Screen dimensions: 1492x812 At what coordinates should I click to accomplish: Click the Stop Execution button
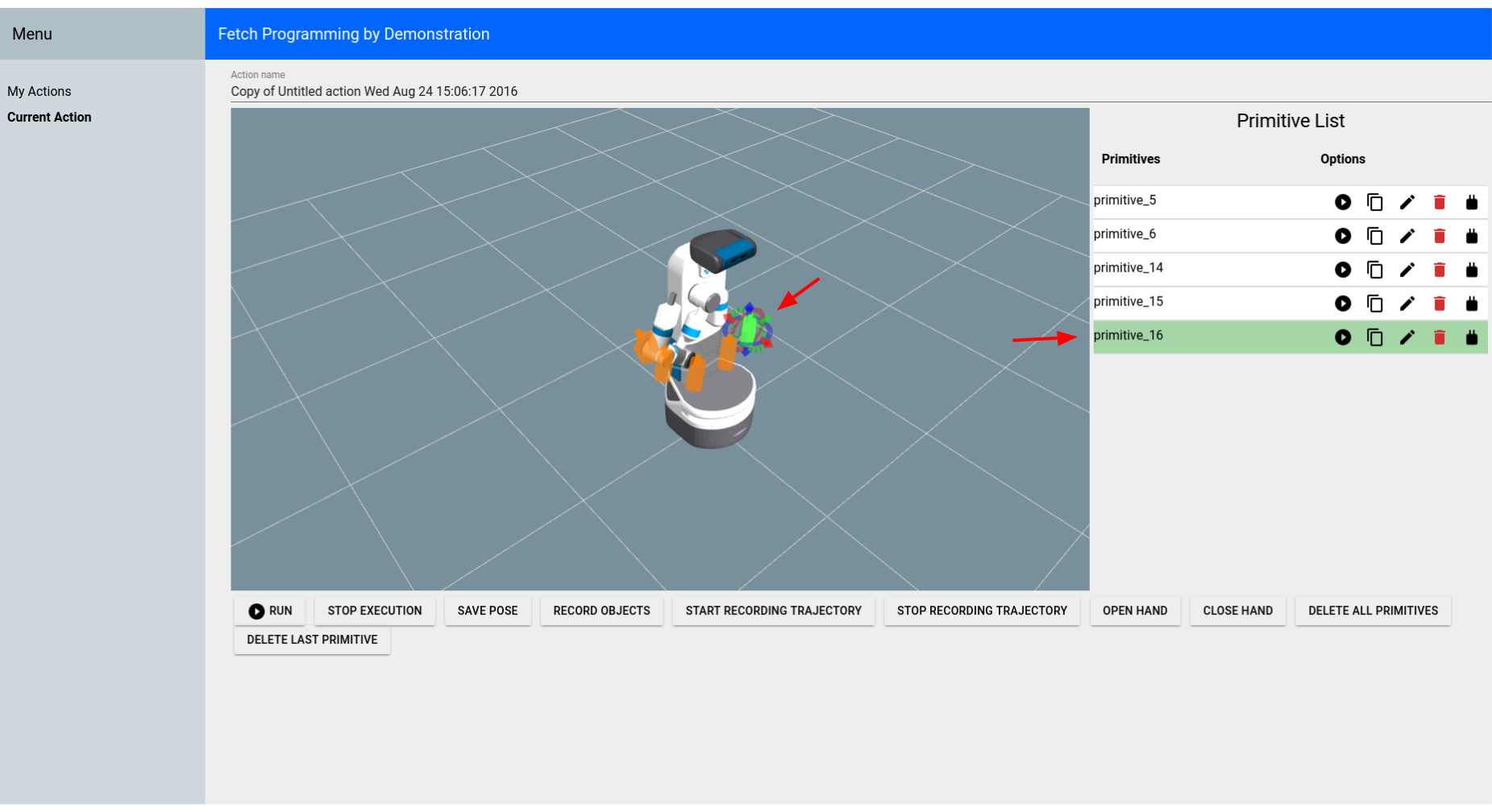point(374,611)
